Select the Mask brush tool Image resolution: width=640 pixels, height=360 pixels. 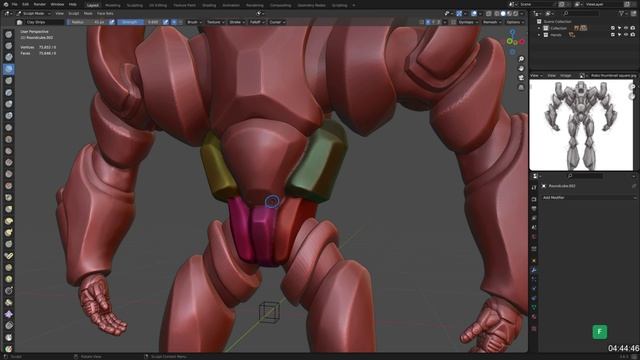click(x=9, y=337)
